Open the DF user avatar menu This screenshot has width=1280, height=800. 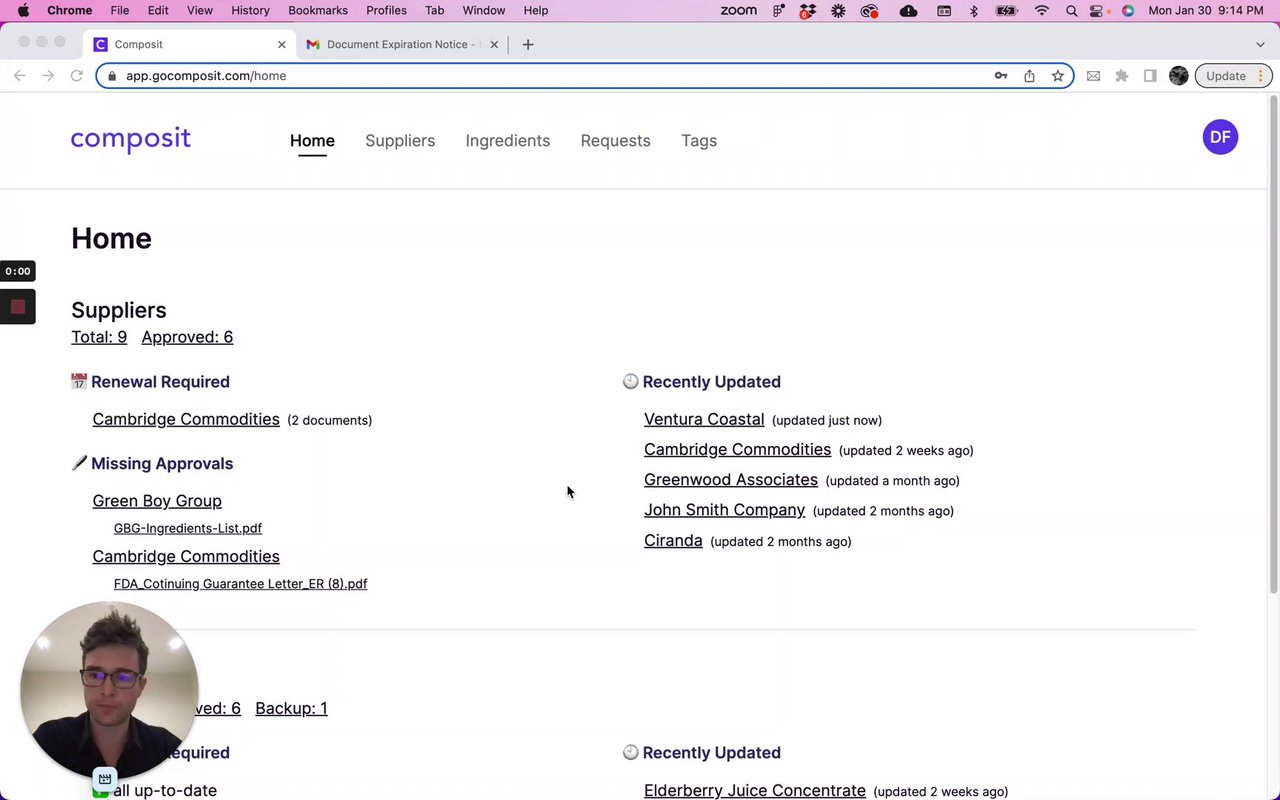point(1220,137)
